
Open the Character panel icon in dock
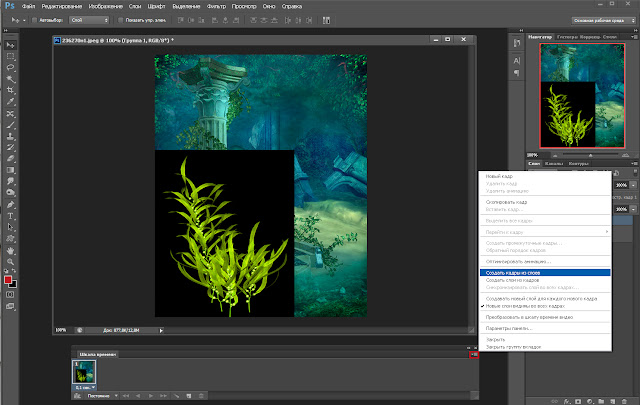click(516, 61)
